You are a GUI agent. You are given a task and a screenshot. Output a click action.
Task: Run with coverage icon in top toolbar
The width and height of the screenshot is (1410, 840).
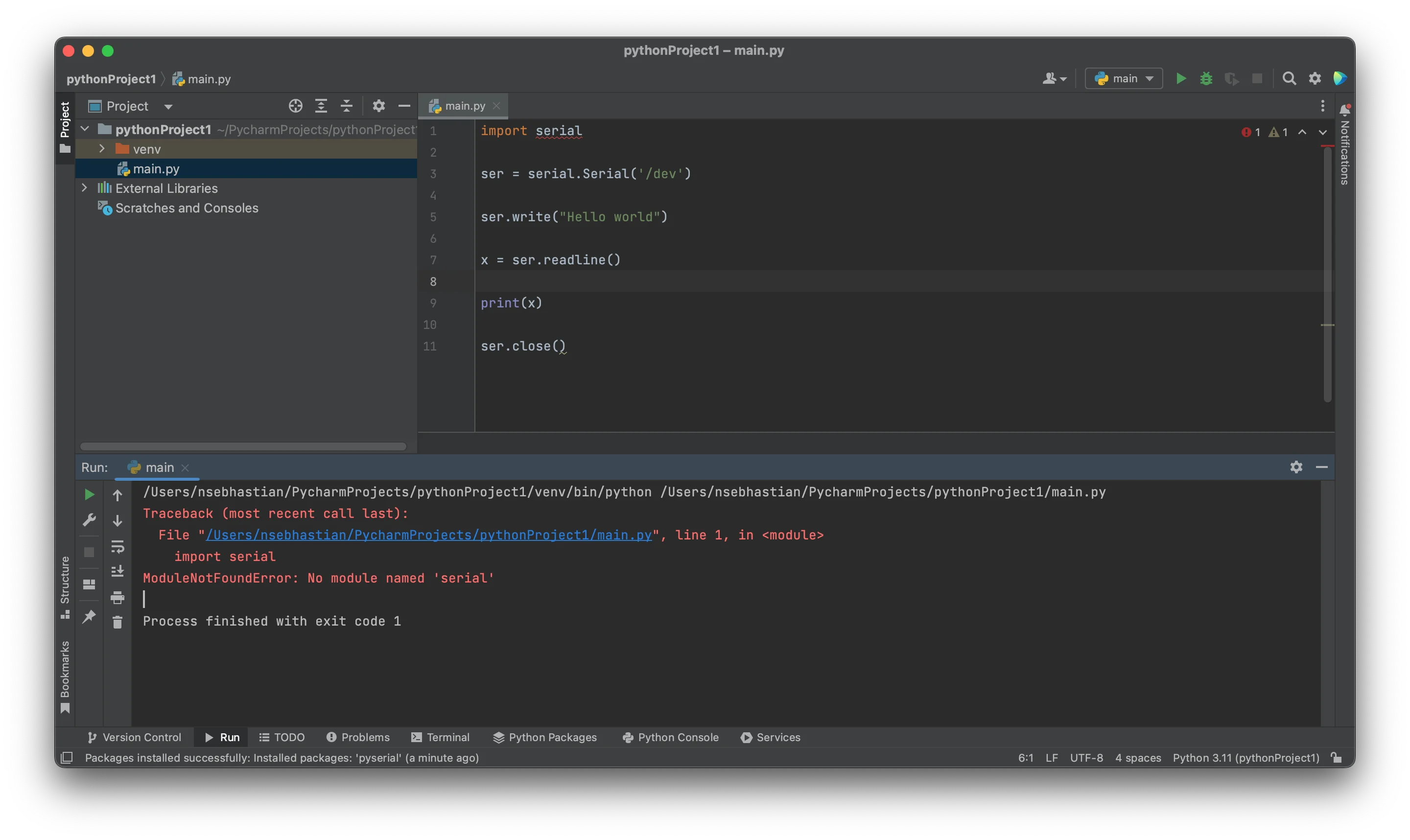[x=1231, y=79]
